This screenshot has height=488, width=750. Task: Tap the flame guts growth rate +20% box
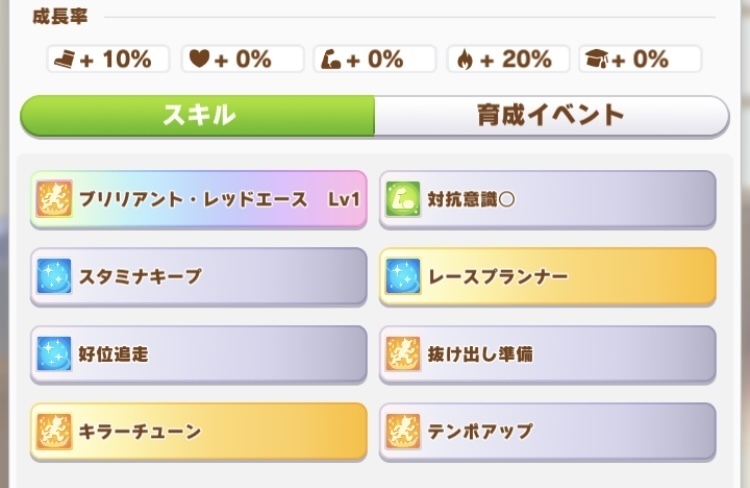coord(508,59)
